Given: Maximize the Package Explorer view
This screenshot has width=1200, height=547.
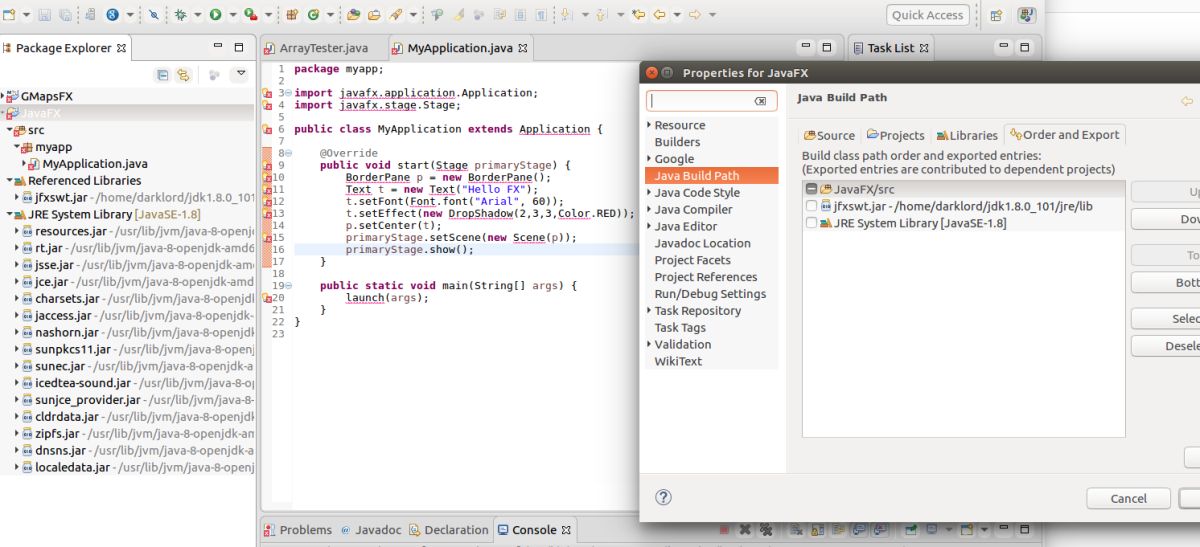Looking at the screenshot, I should 238,47.
